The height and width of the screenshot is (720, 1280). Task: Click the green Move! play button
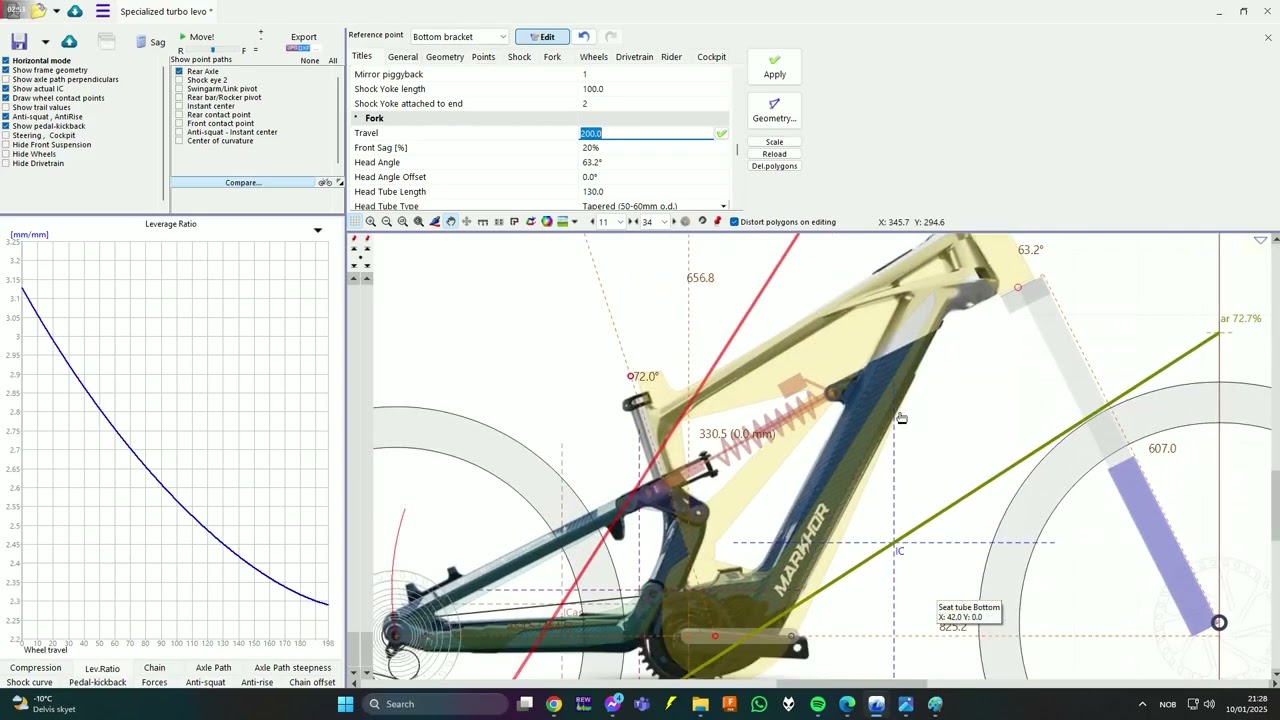[x=196, y=37]
